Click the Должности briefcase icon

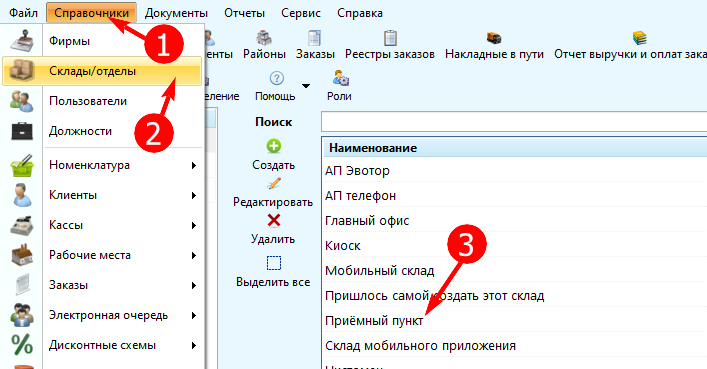(21, 131)
